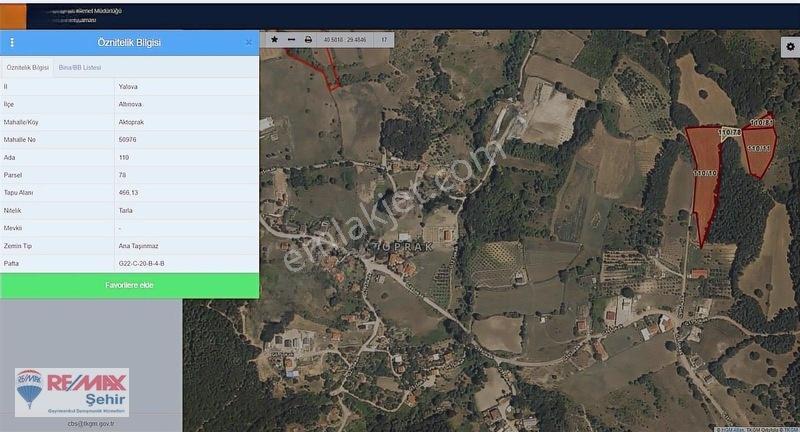Click the orange logo block in header
Image resolution: width=800 pixels, height=432 pixels.
click(x=13, y=16)
